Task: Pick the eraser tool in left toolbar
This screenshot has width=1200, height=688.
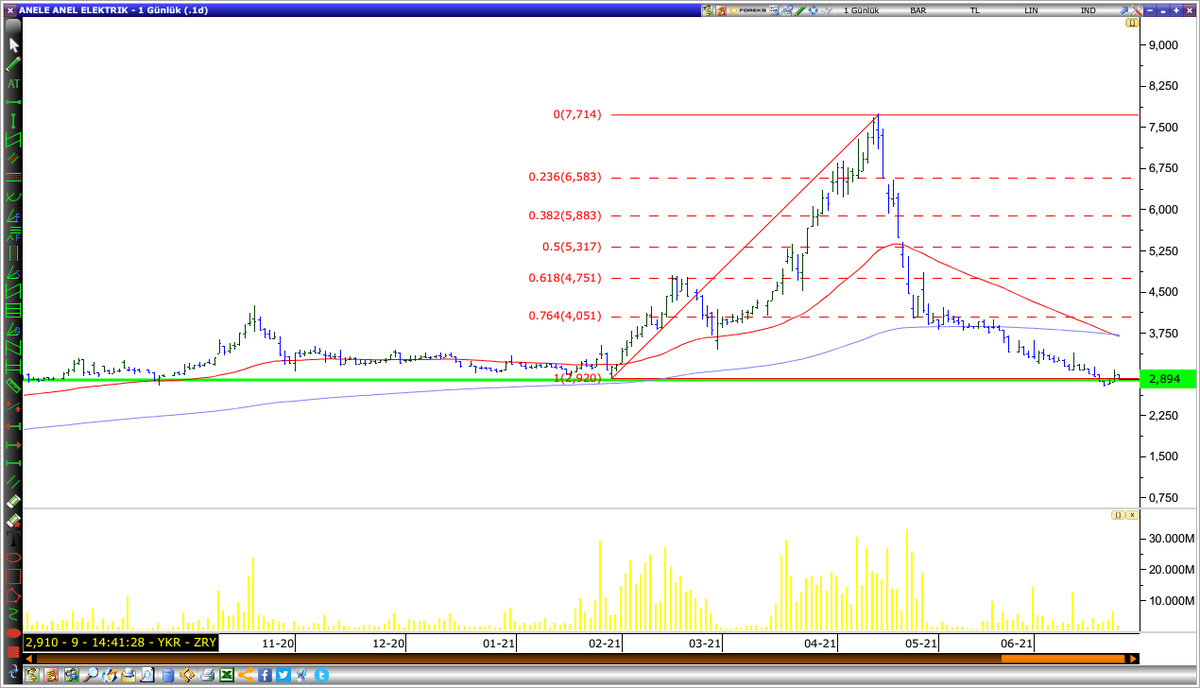Action: coord(14,501)
